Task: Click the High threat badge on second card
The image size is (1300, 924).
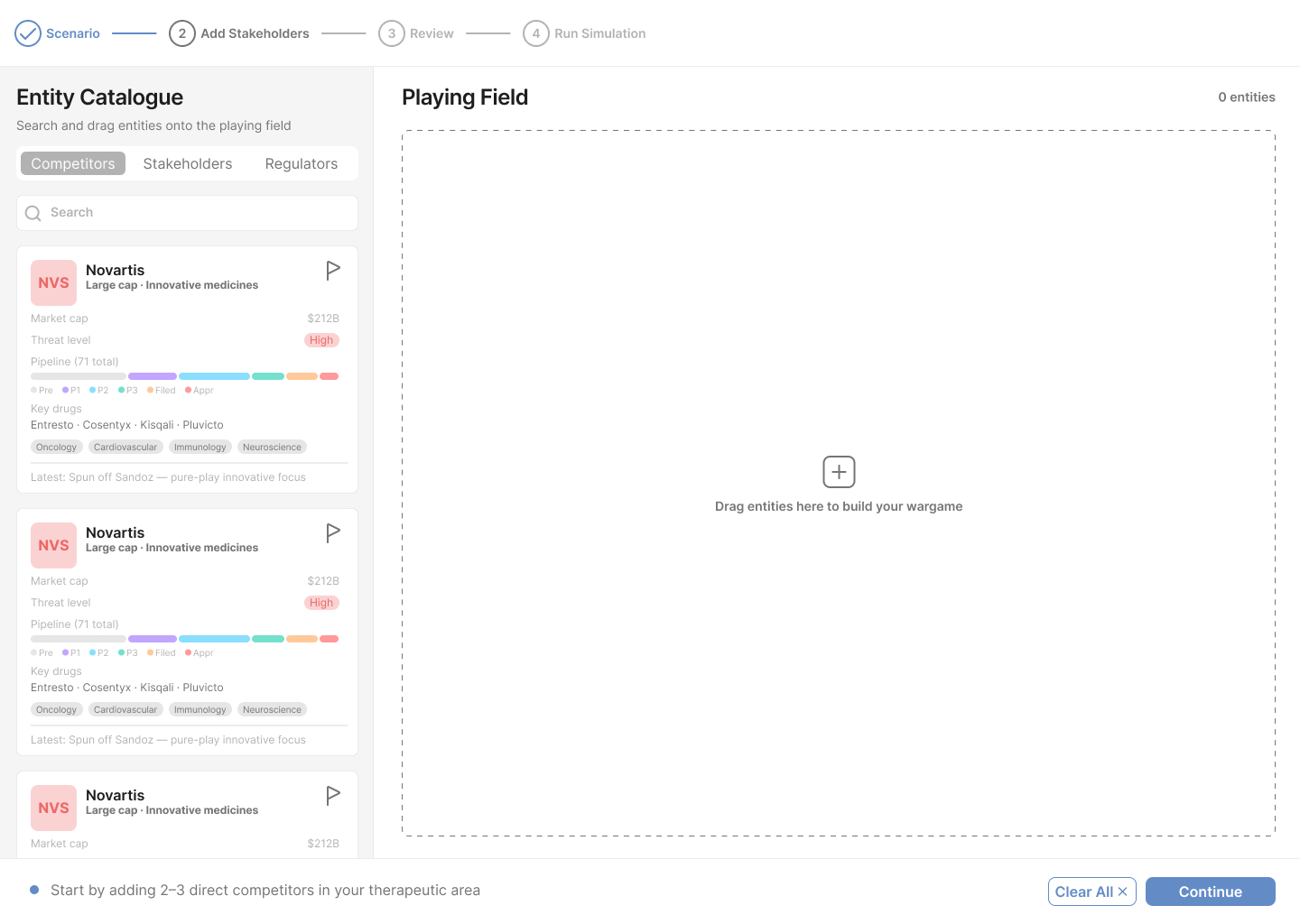Action: point(321,603)
